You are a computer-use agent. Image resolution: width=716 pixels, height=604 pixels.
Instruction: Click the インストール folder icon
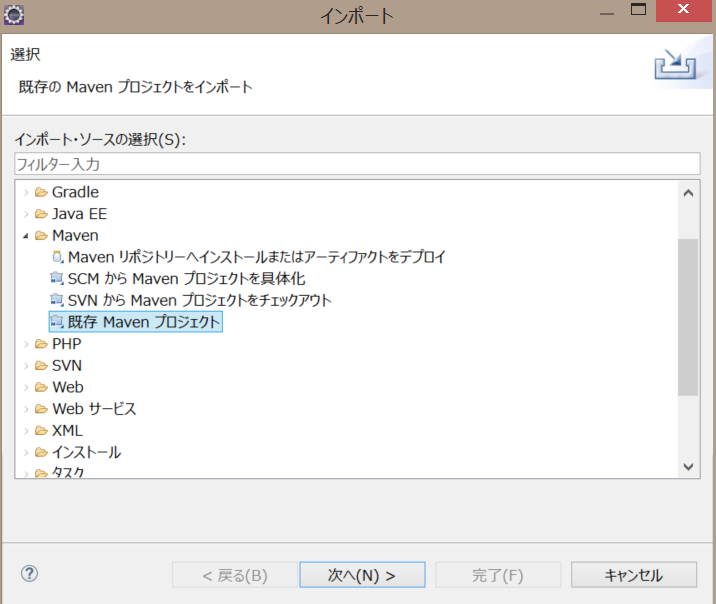click(x=41, y=452)
